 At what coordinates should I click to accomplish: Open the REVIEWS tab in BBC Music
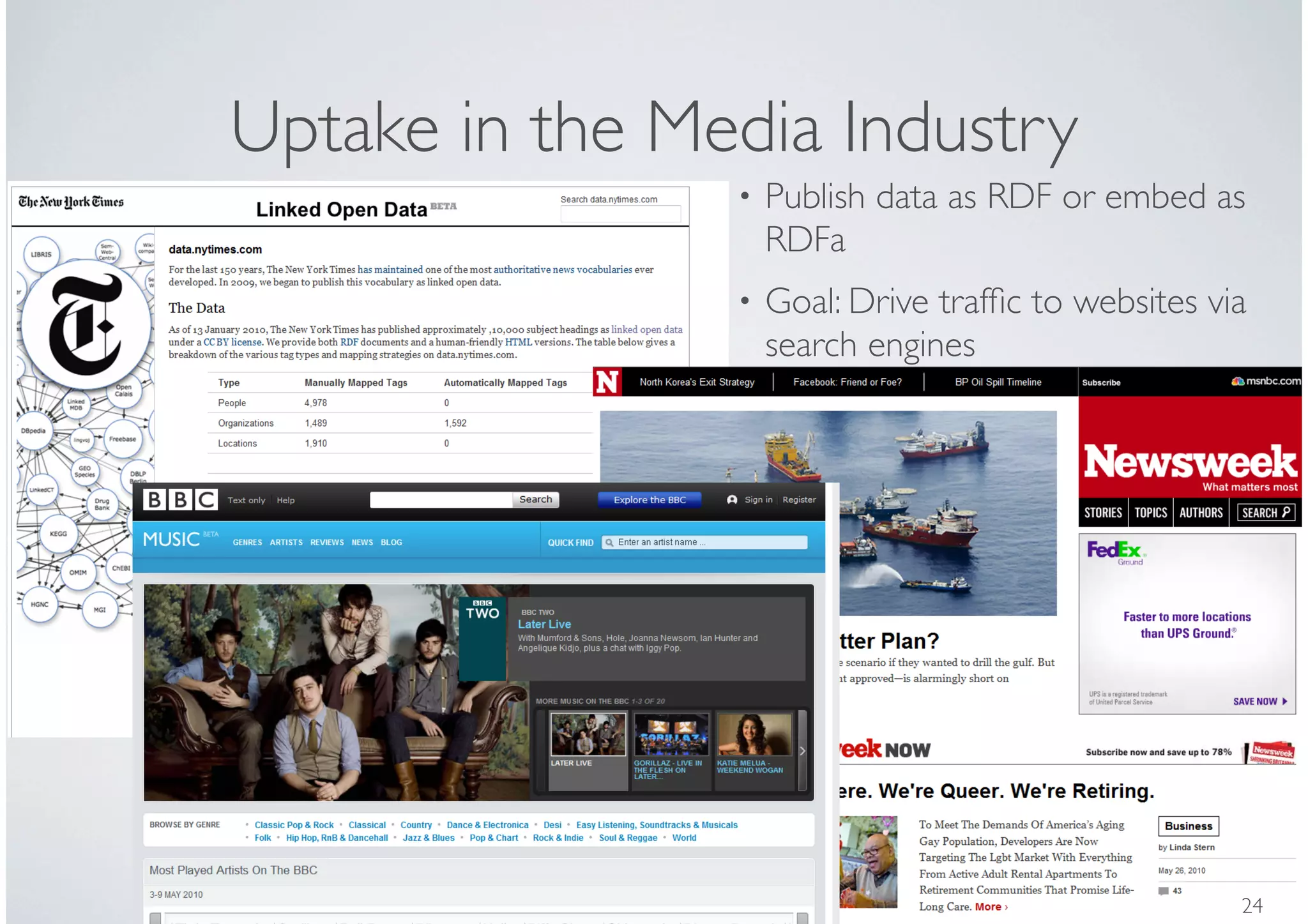[327, 542]
